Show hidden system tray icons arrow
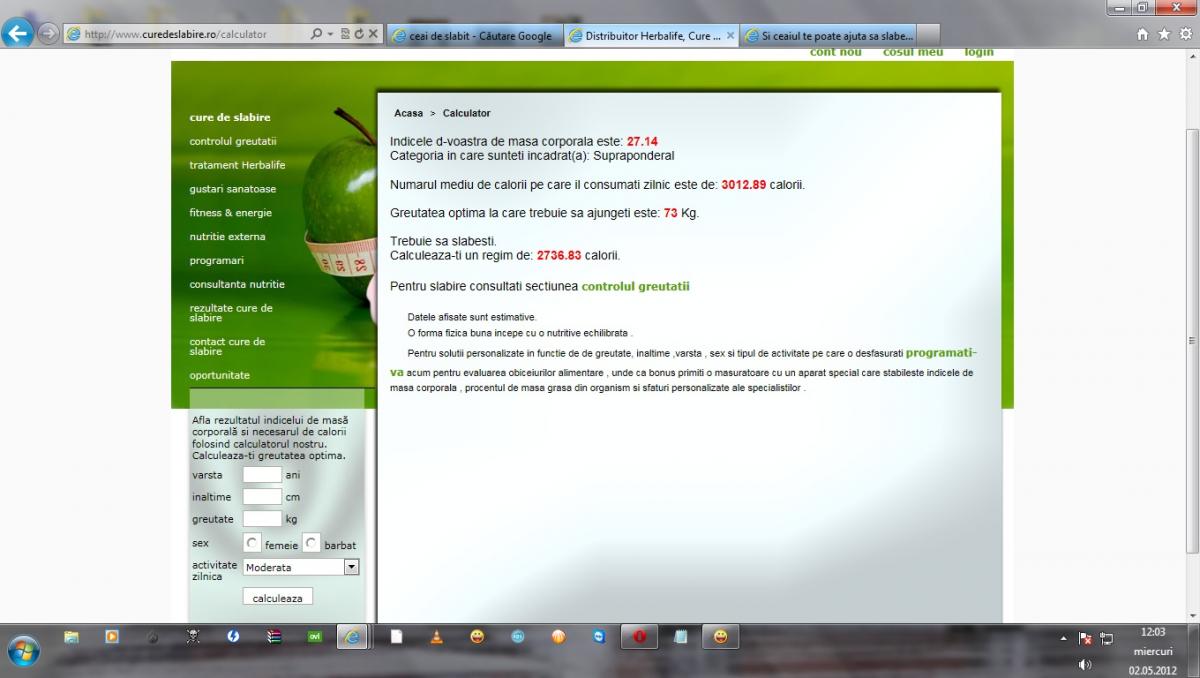Screen dimensions: 1200x678 point(1062,637)
